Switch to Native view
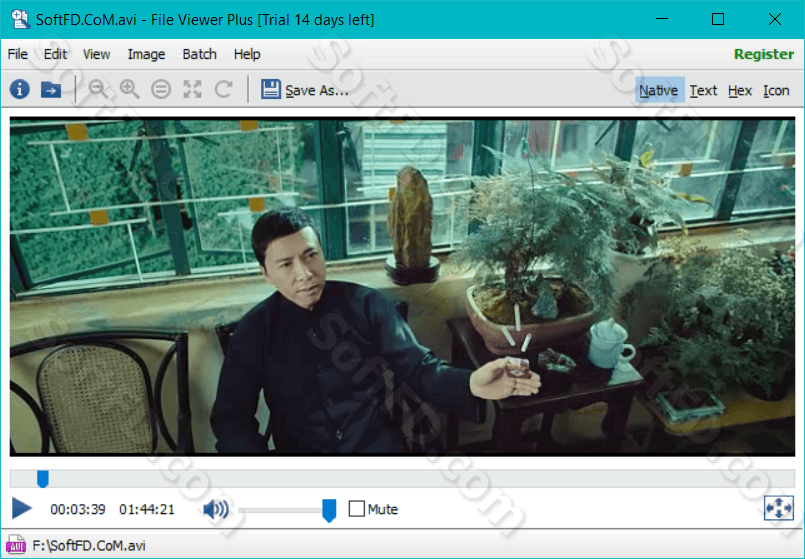The image size is (805, 559). pos(659,90)
